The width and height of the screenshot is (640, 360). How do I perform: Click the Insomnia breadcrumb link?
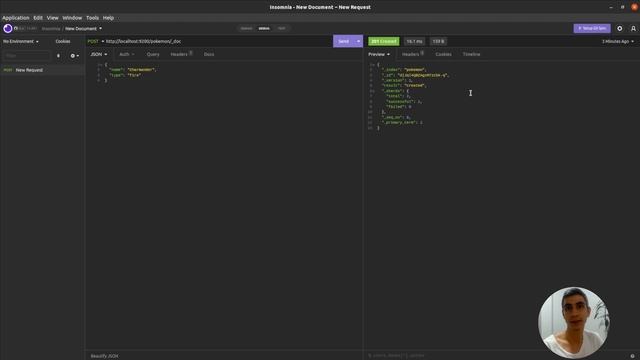(x=51, y=29)
